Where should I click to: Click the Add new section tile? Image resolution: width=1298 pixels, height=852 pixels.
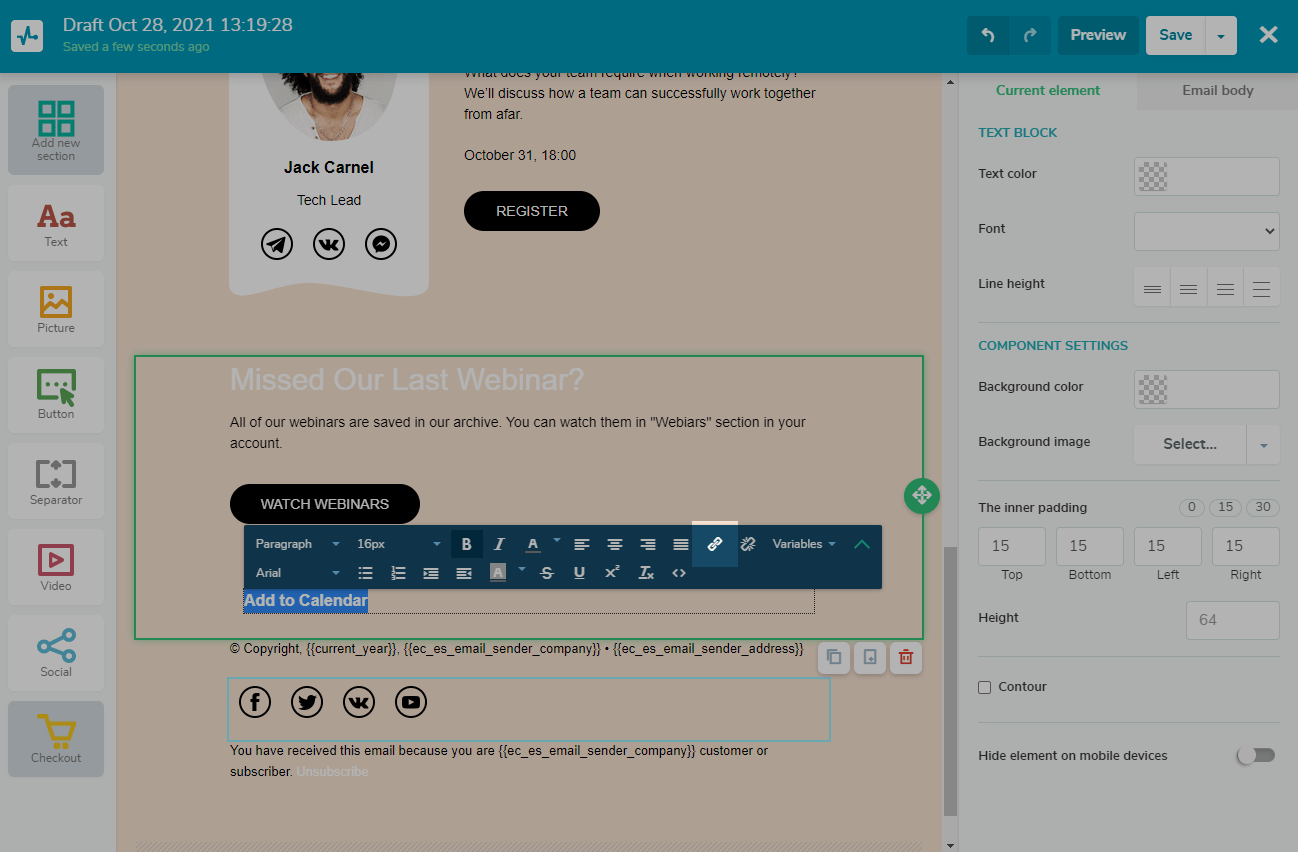pyautogui.click(x=56, y=130)
